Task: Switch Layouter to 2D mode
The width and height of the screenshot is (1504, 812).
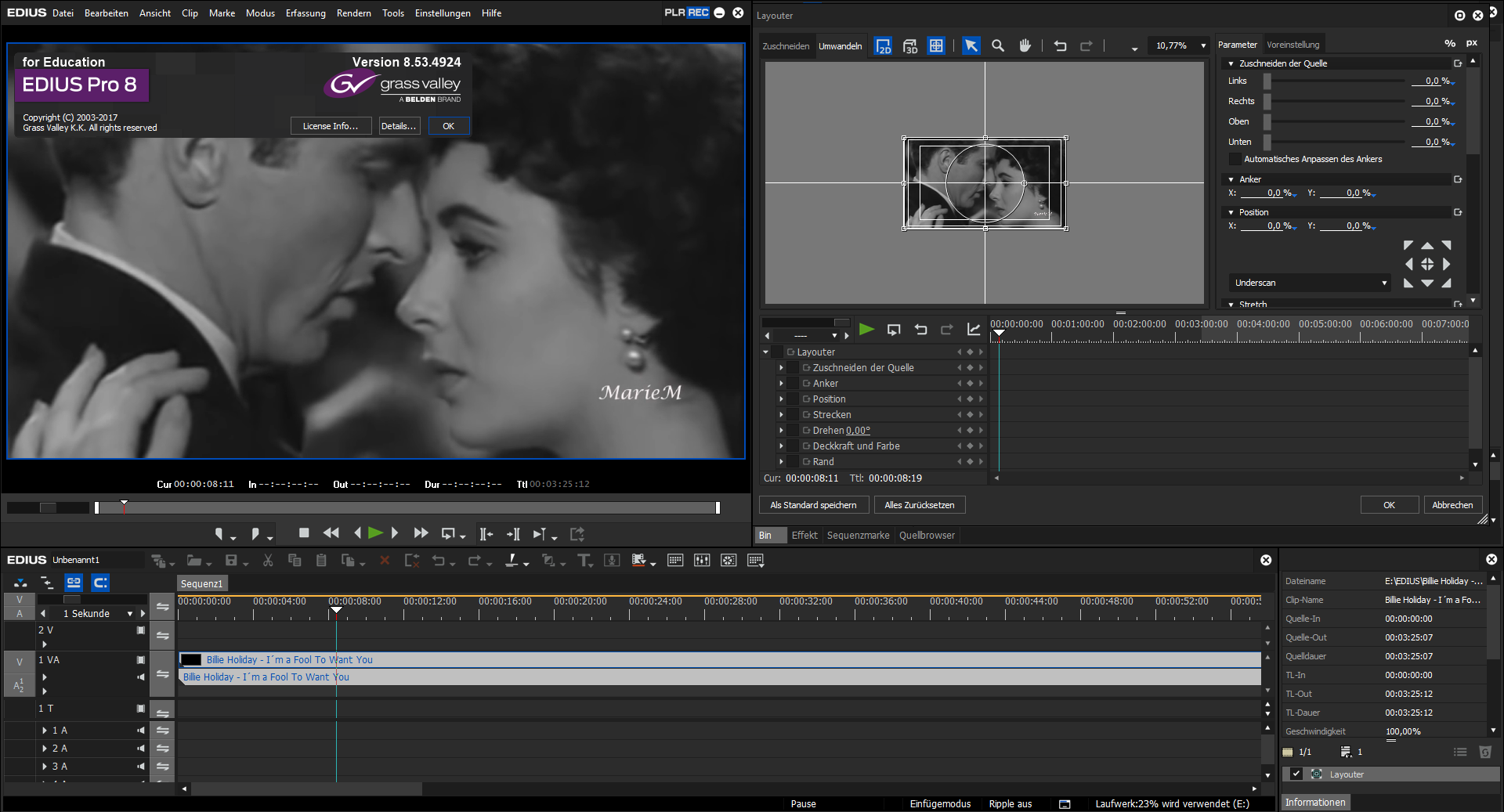Action: pos(884,46)
